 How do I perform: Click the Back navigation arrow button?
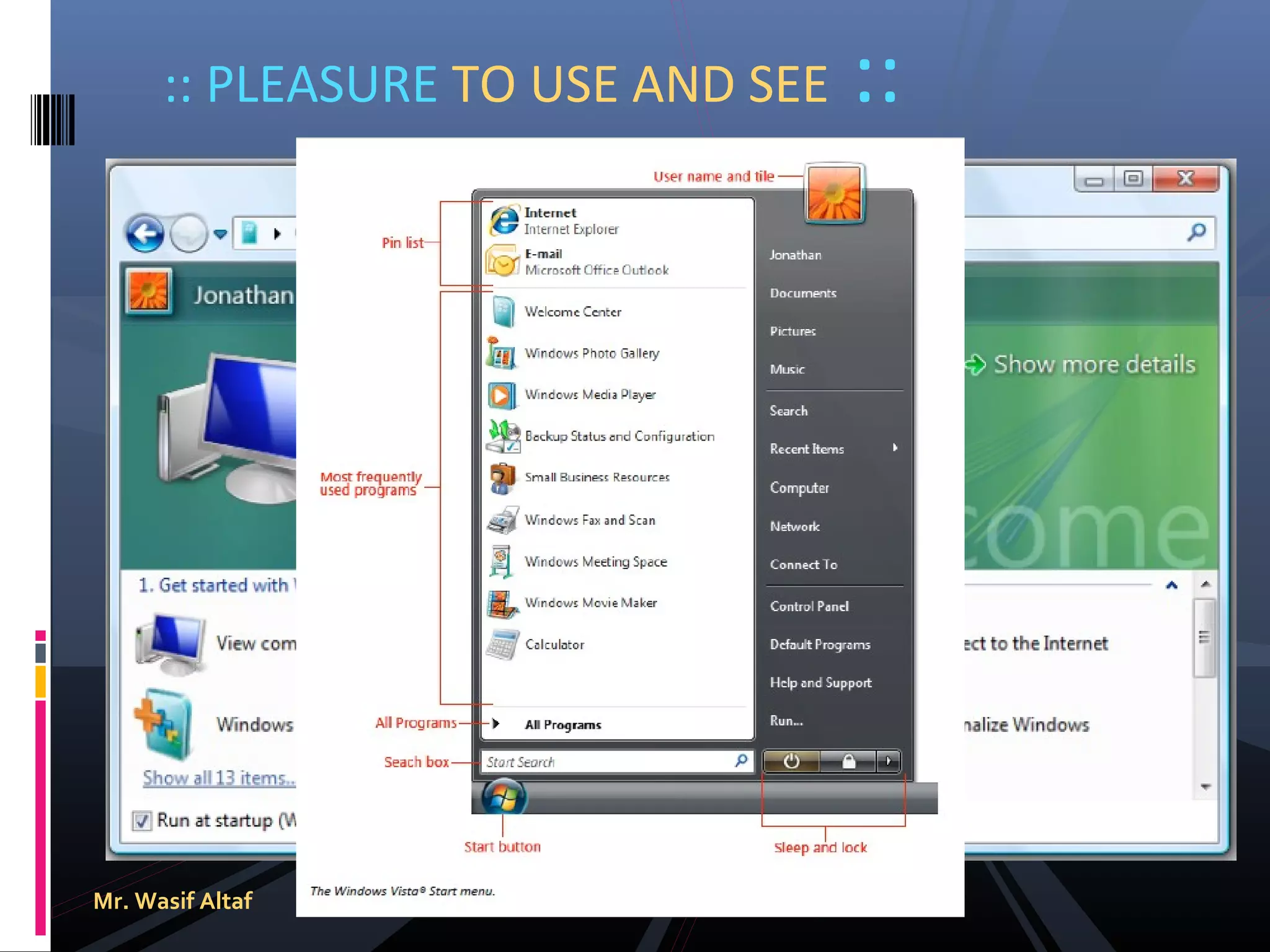click(x=145, y=234)
